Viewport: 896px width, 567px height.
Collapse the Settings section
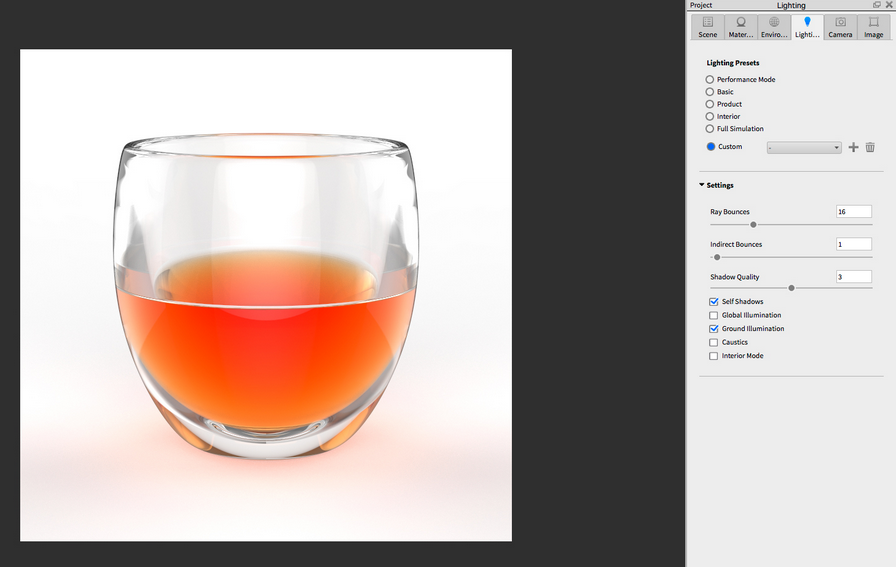point(702,185)
